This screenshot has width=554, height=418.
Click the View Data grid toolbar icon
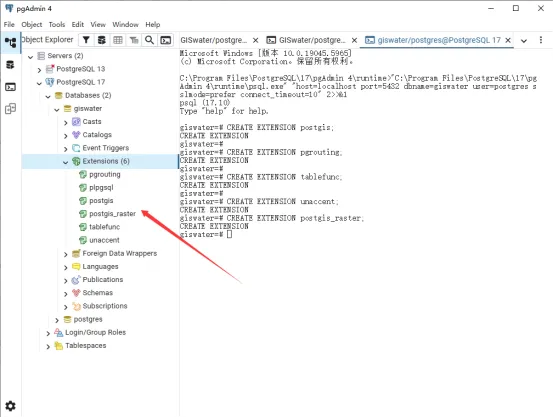tap(118, 40)
